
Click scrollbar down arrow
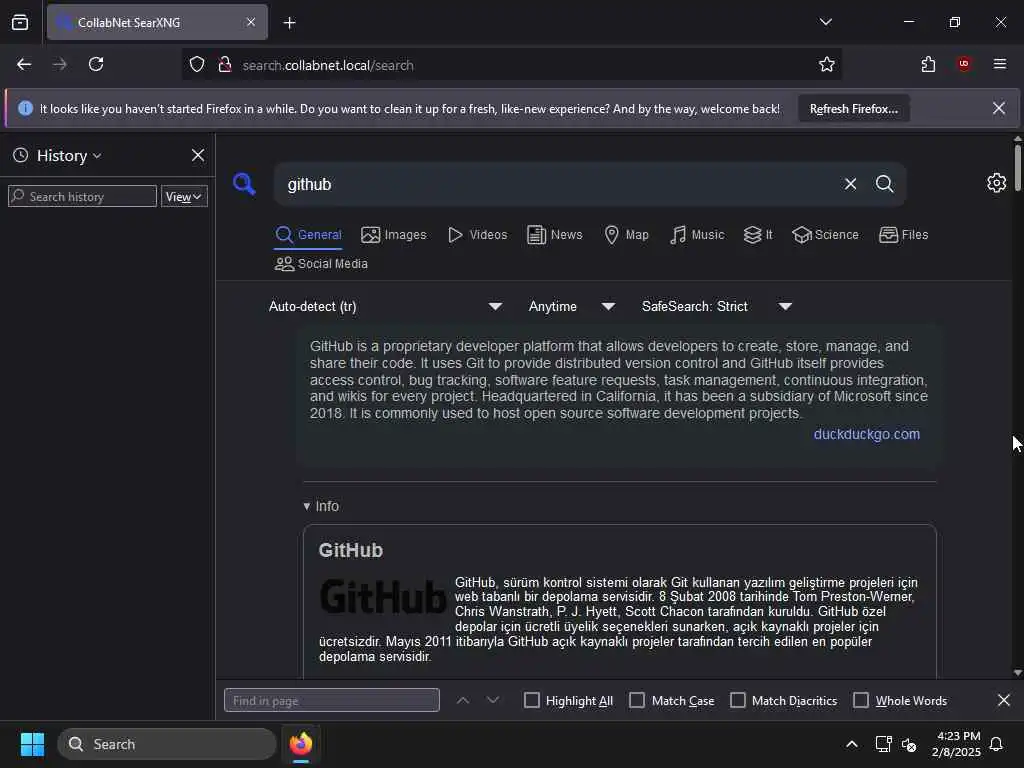[x=1017, y=673]
